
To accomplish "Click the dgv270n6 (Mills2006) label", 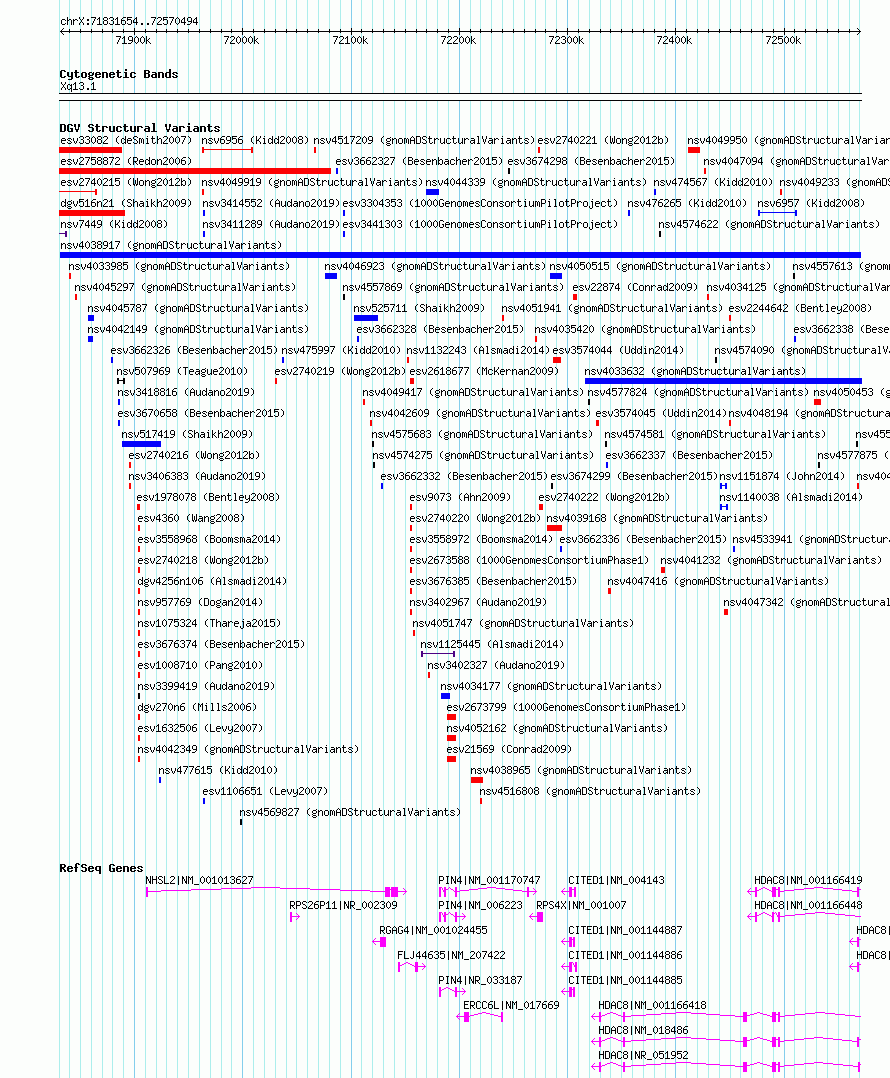I will click(197, 707).
